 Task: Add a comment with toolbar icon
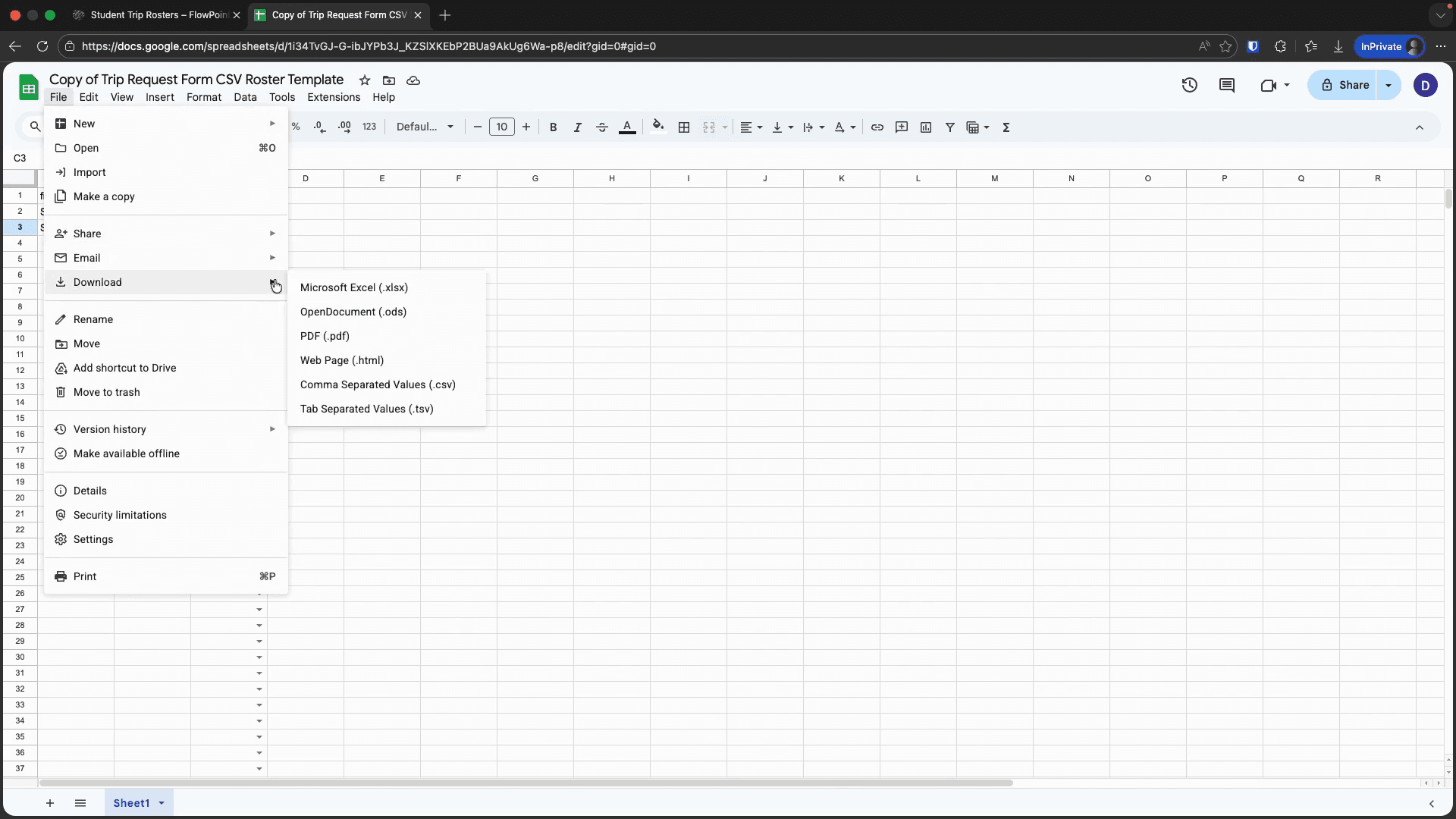click(902, 127)
